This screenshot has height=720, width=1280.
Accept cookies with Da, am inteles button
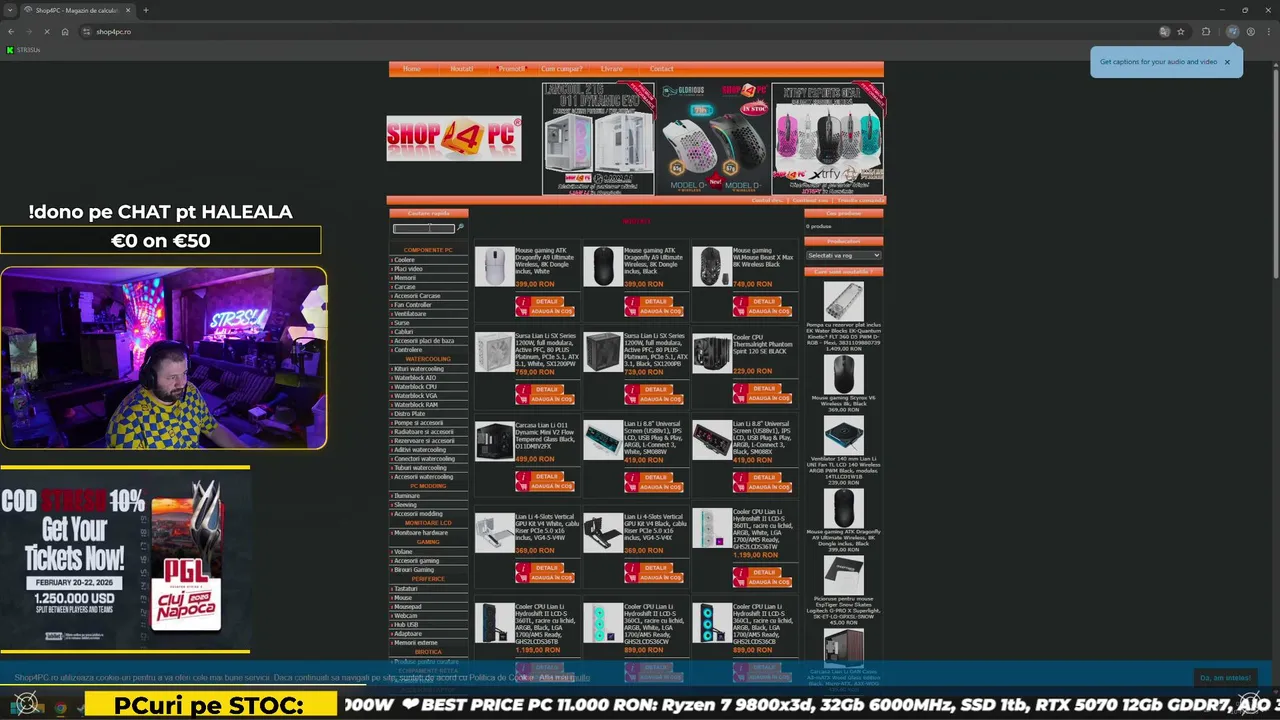[x=1225, y=678]
